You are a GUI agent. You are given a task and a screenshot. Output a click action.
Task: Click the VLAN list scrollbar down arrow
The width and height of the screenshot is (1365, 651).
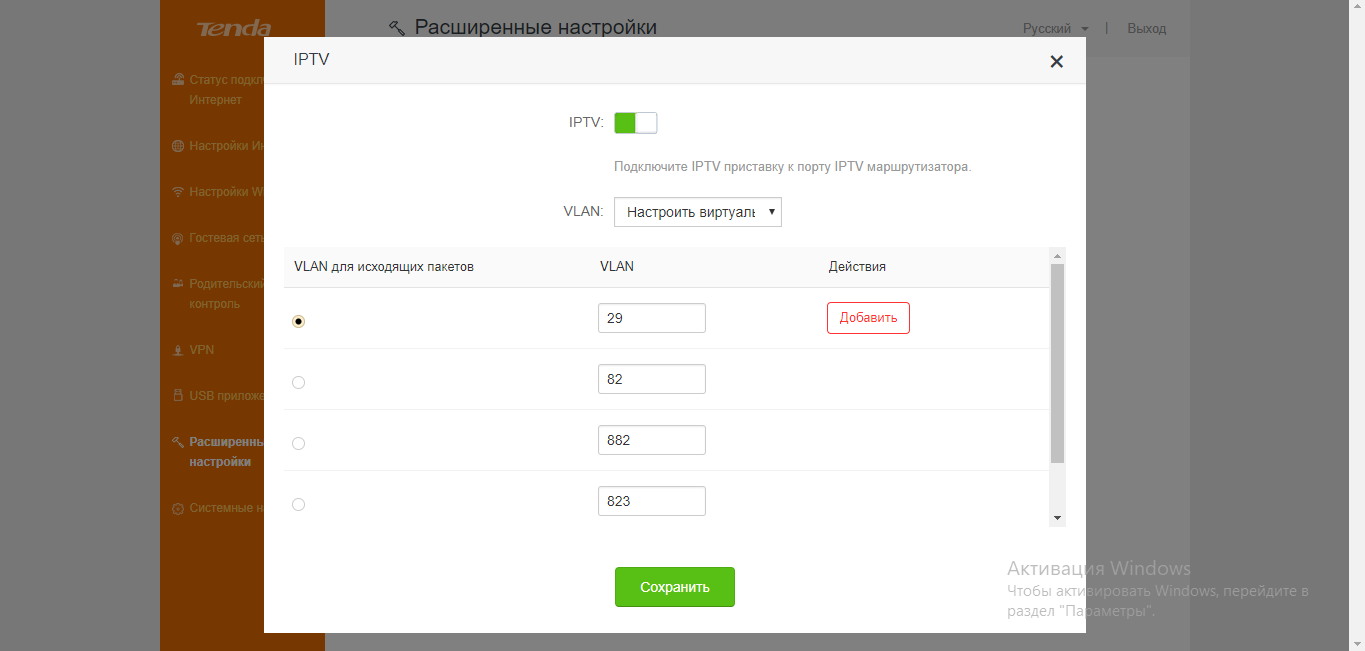(1057, 518)
